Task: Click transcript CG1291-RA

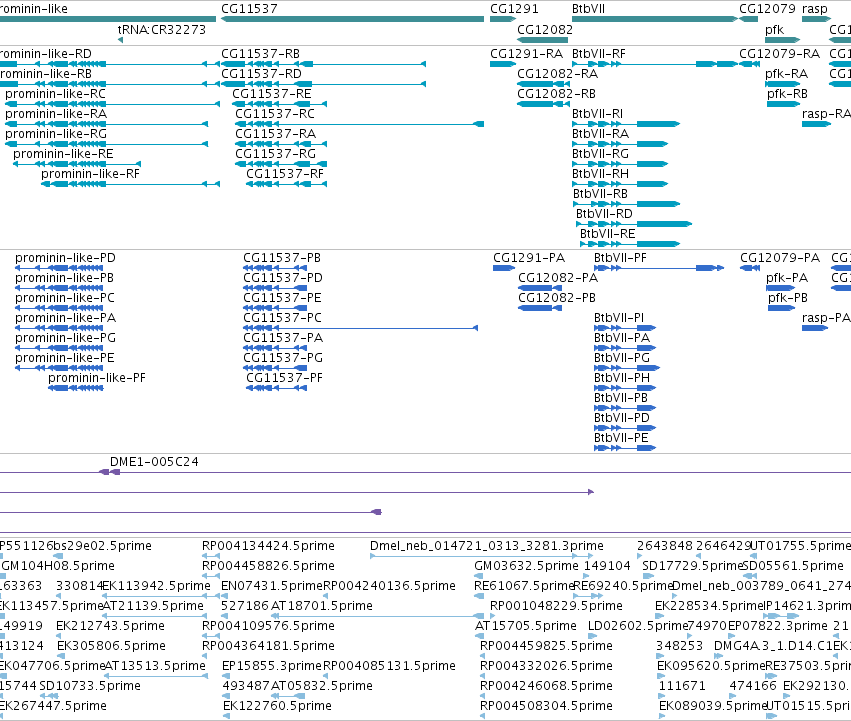Action: pyautogui.click(x=526, y=54)
